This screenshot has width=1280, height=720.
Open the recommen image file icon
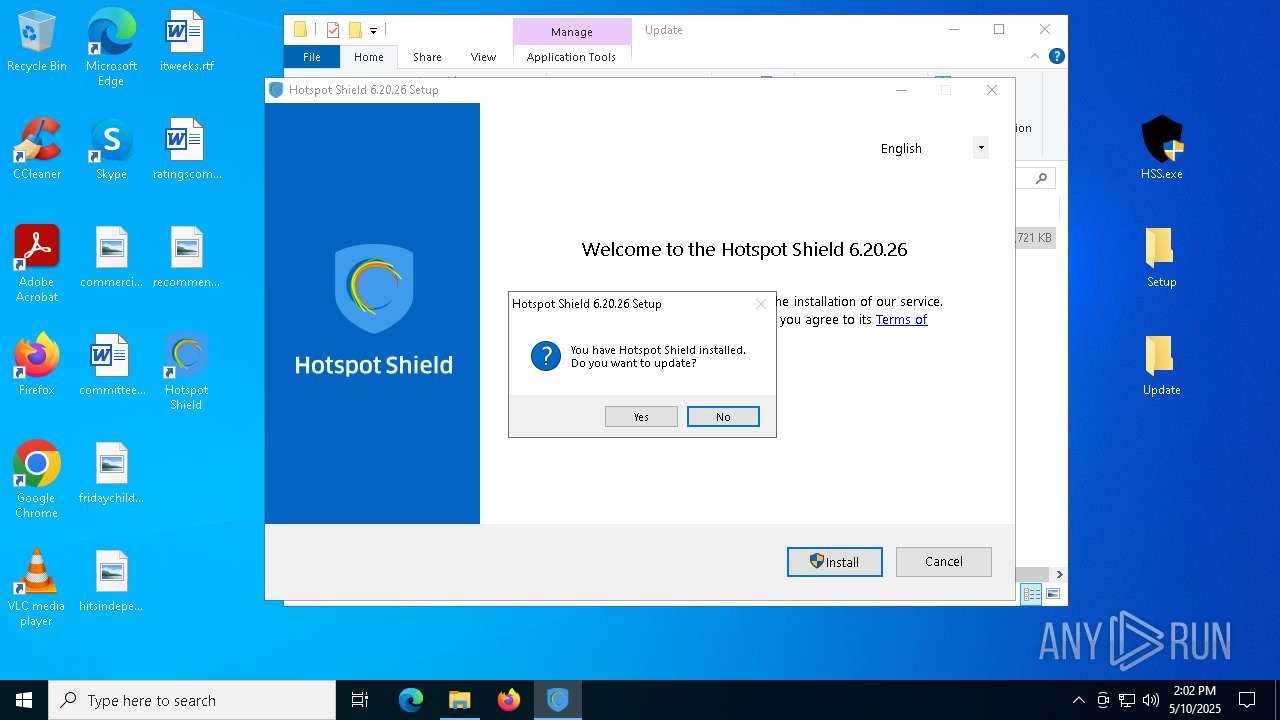pos(186,258)
